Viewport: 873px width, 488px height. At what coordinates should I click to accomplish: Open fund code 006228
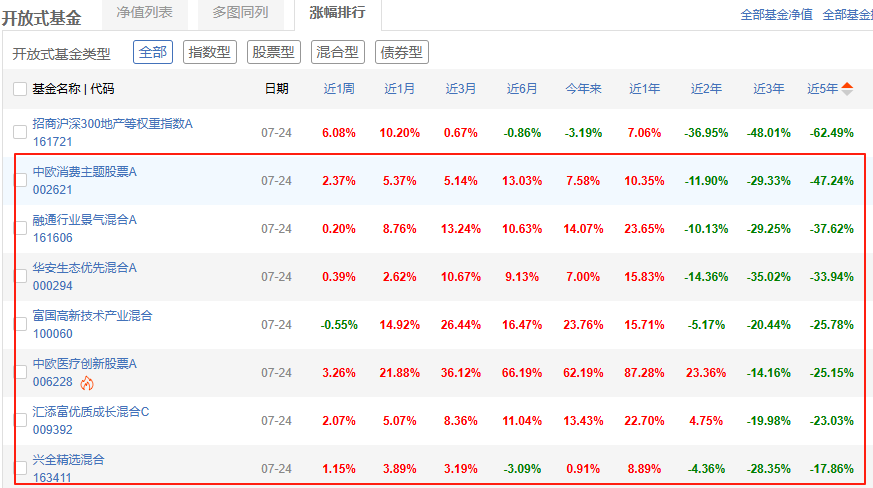point(52,382)
